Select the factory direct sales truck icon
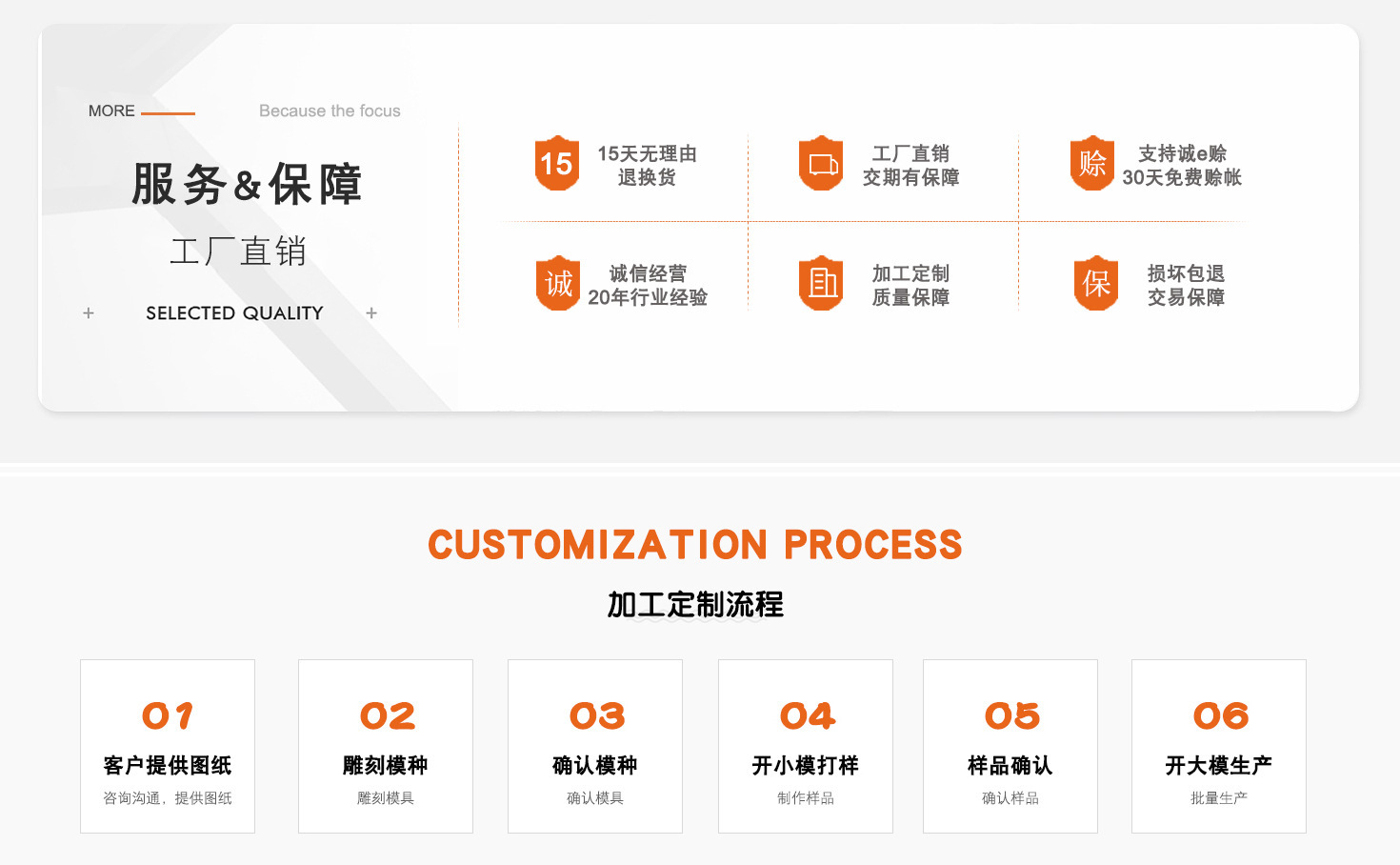This screenshot has width=1400, height=865. pos(821,164)
